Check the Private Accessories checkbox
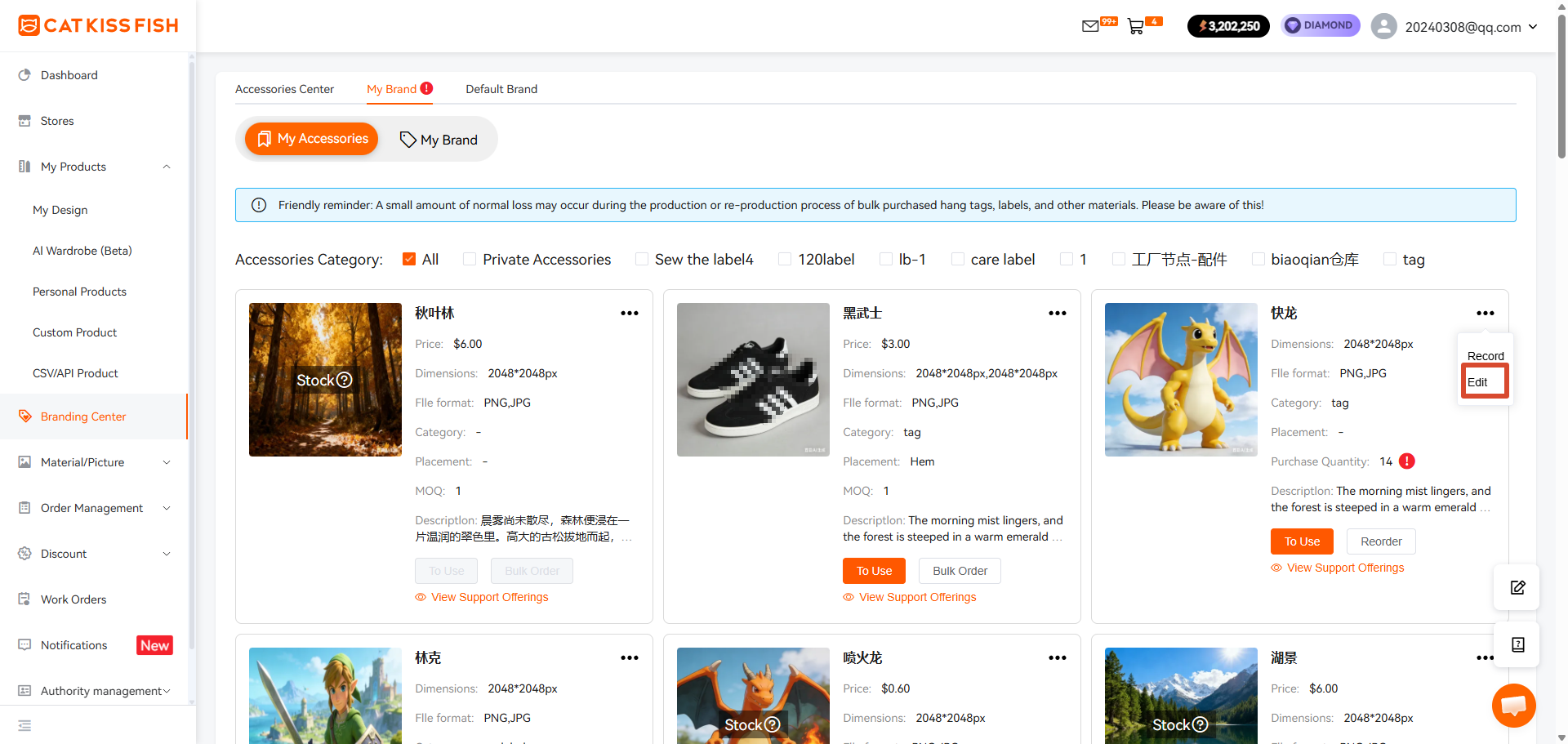 coord(470,259)
